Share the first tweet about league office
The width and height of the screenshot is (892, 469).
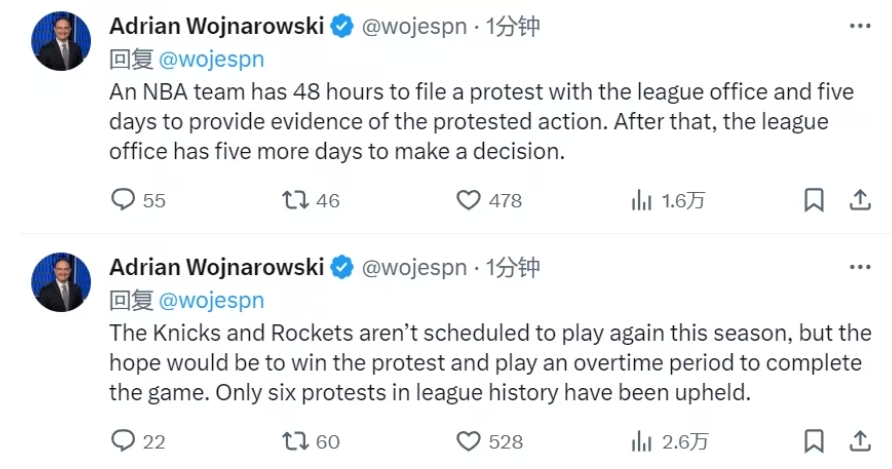point(859,200)
